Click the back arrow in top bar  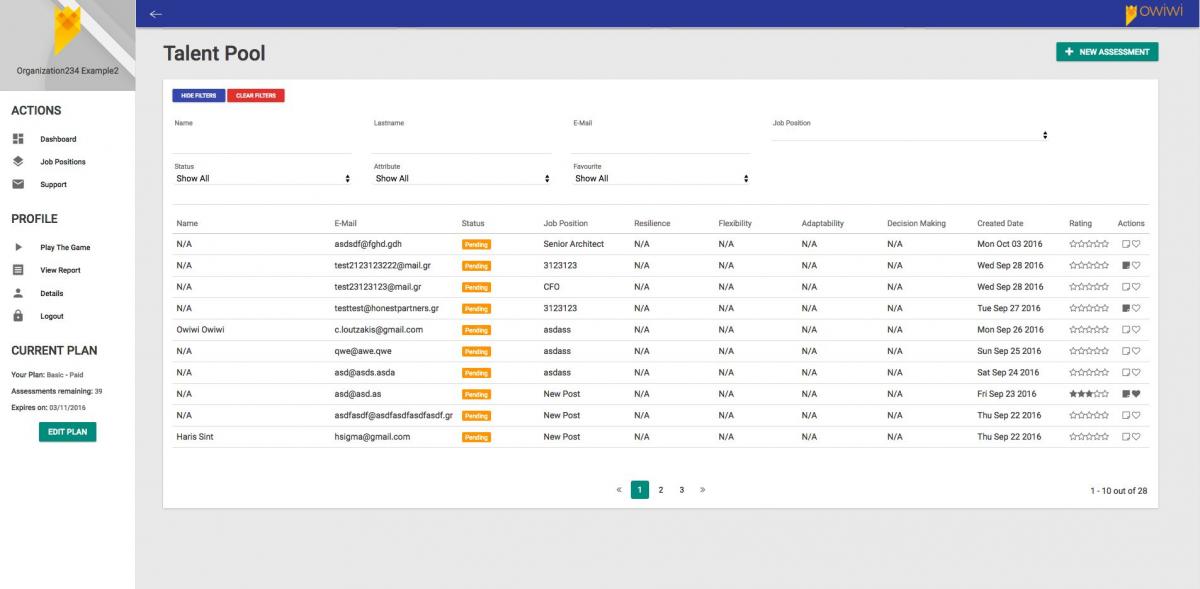coord(155,14)
